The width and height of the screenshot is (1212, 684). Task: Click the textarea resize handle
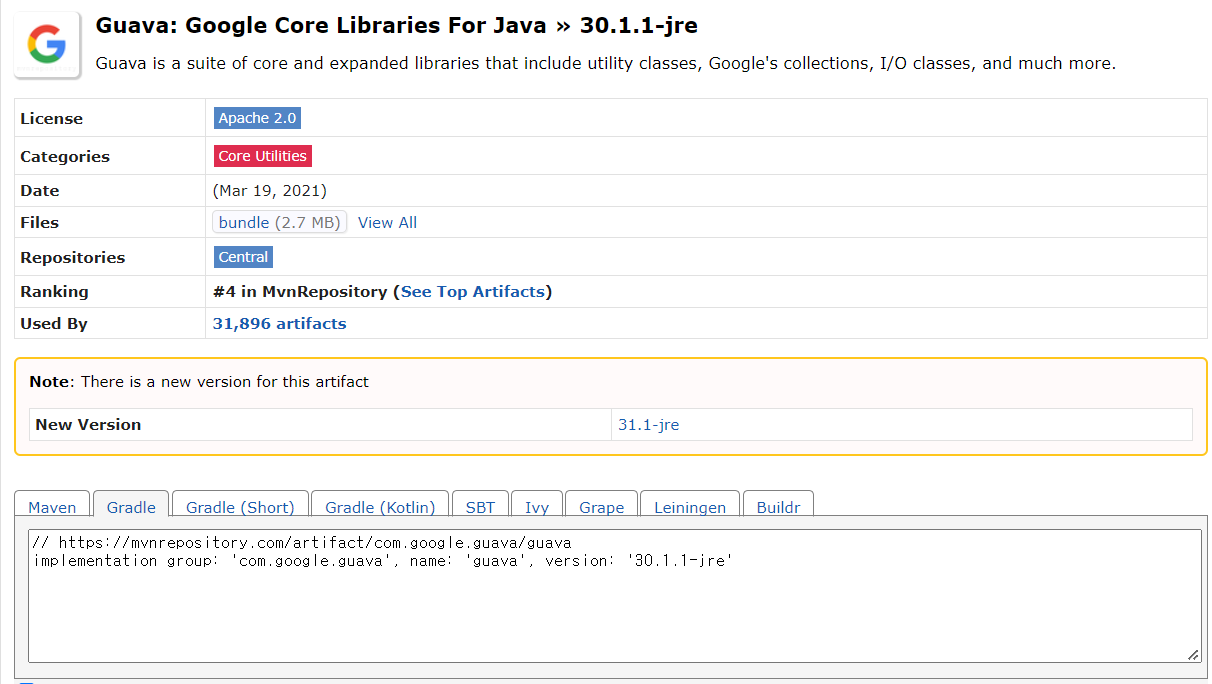(1193, 655)
